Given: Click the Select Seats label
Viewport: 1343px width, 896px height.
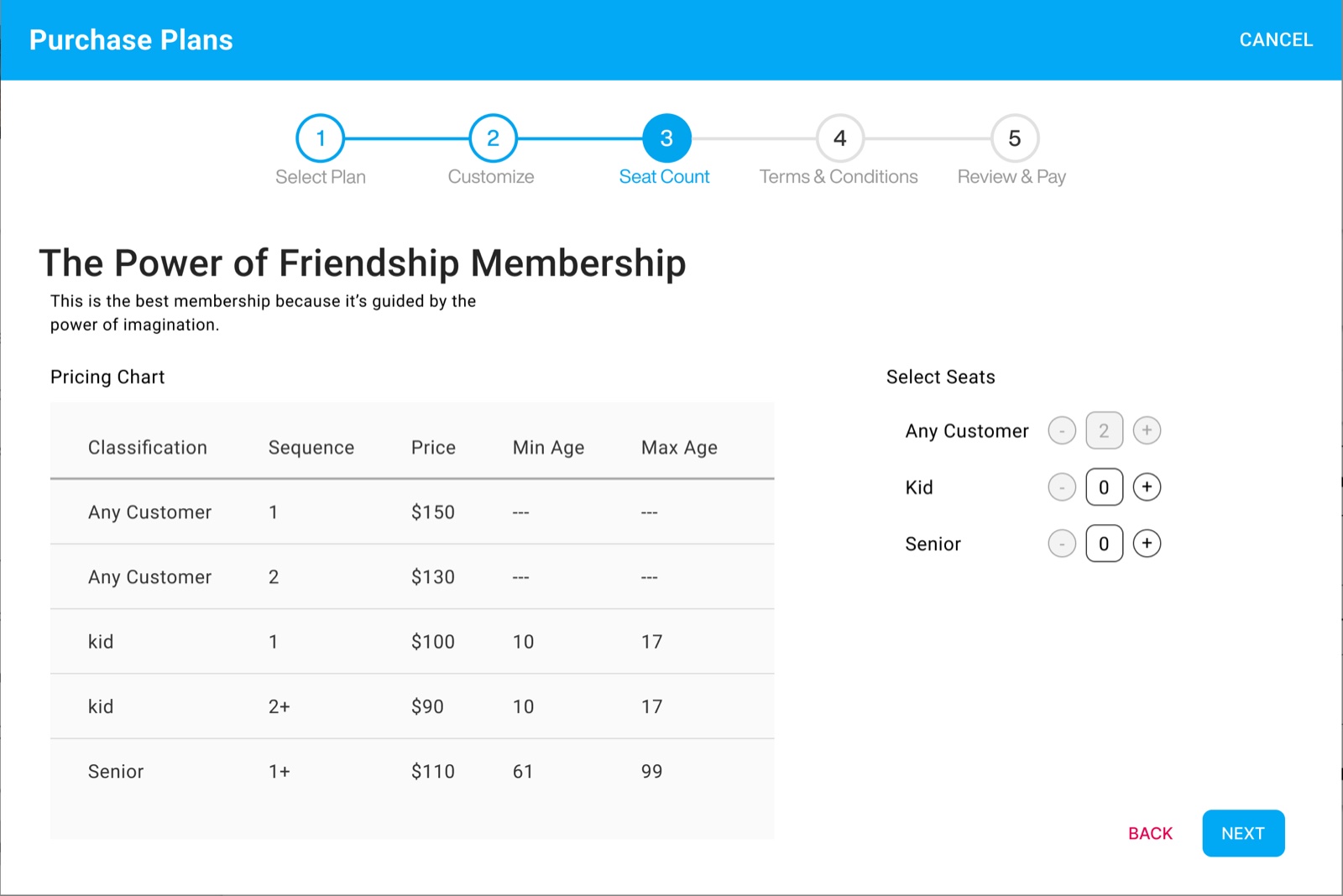Looking at the screenshot, I should tap(941, 377).
